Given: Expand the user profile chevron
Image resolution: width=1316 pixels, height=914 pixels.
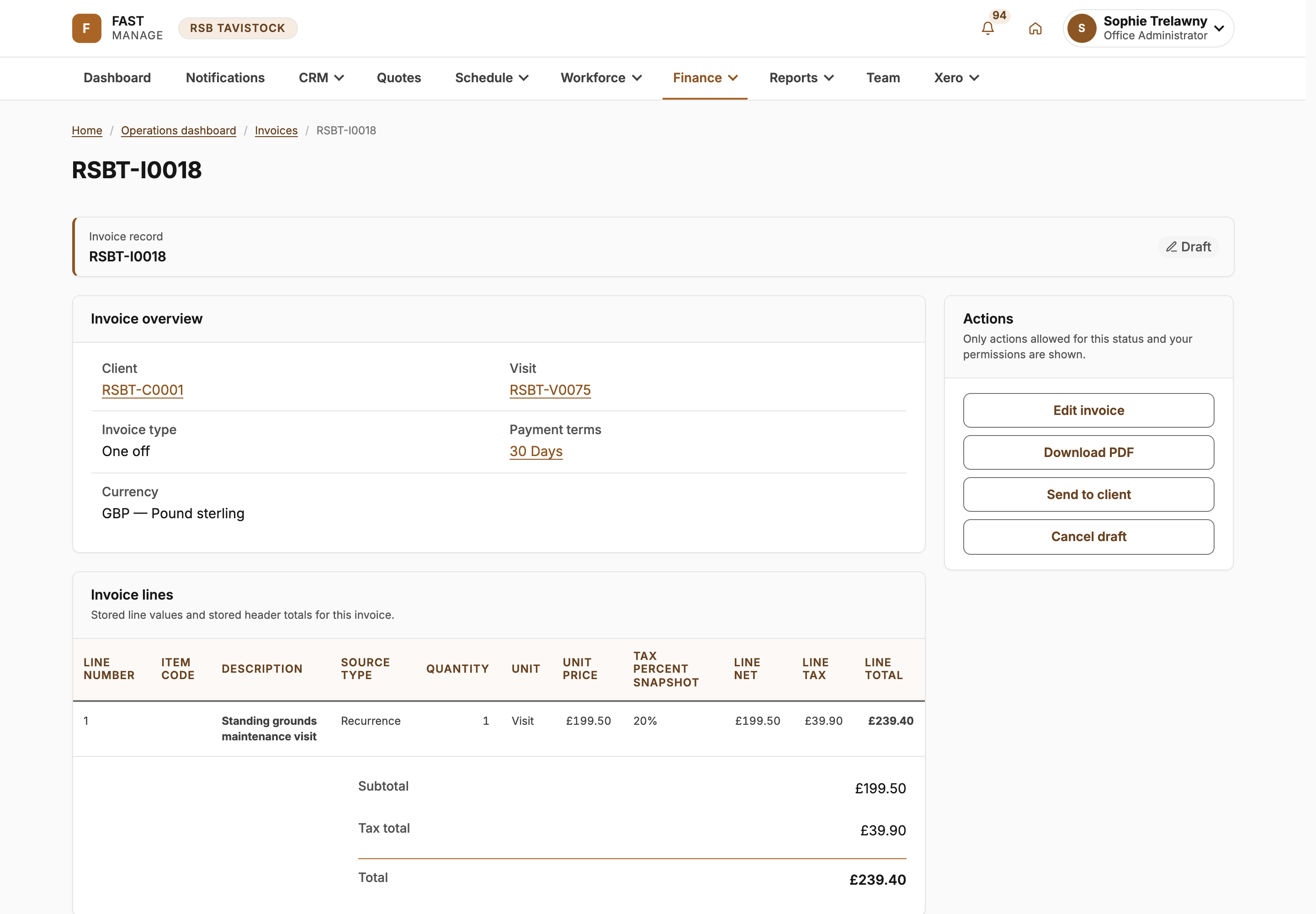Looking at the screenshot, I should pos(1219,28).
